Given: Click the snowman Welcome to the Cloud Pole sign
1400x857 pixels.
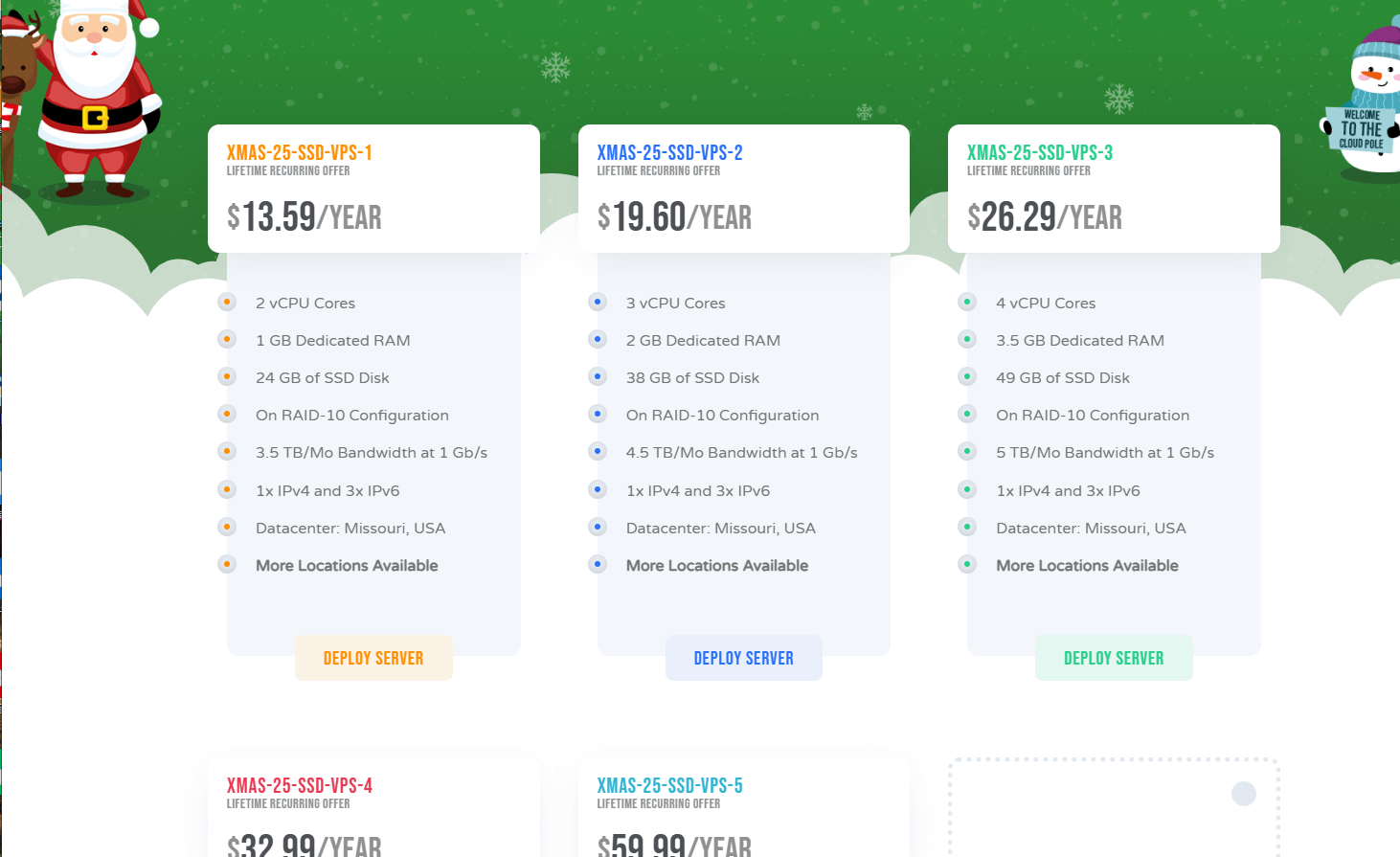Looking at the screenshot, I should tap(1361, 128).
